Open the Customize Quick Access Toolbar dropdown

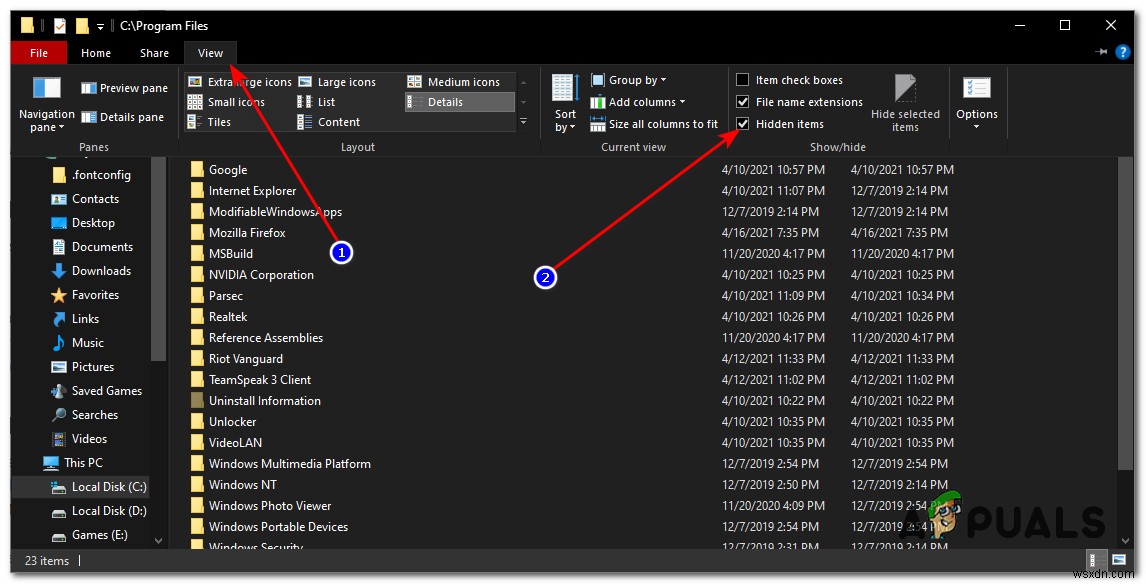point(101,27)
